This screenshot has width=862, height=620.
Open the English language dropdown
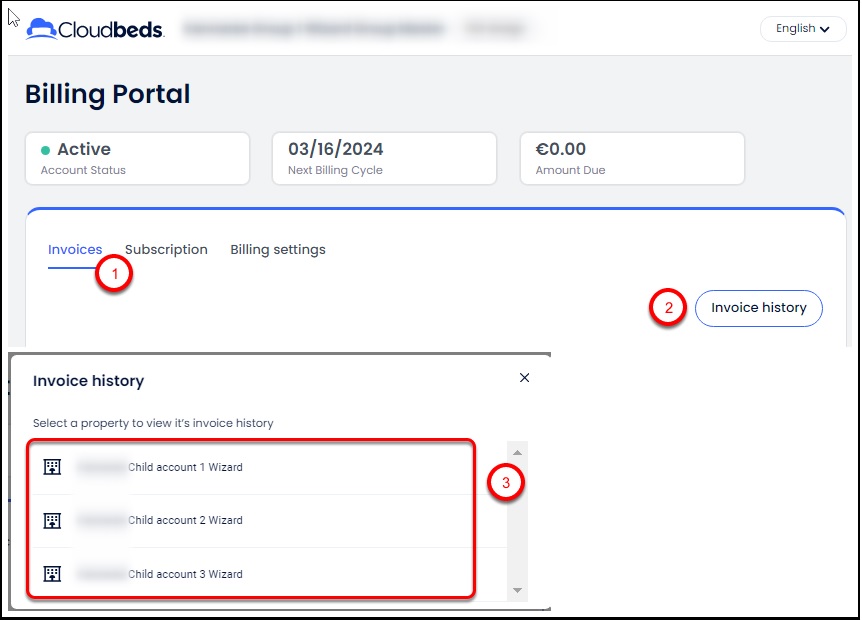[802, 29]
